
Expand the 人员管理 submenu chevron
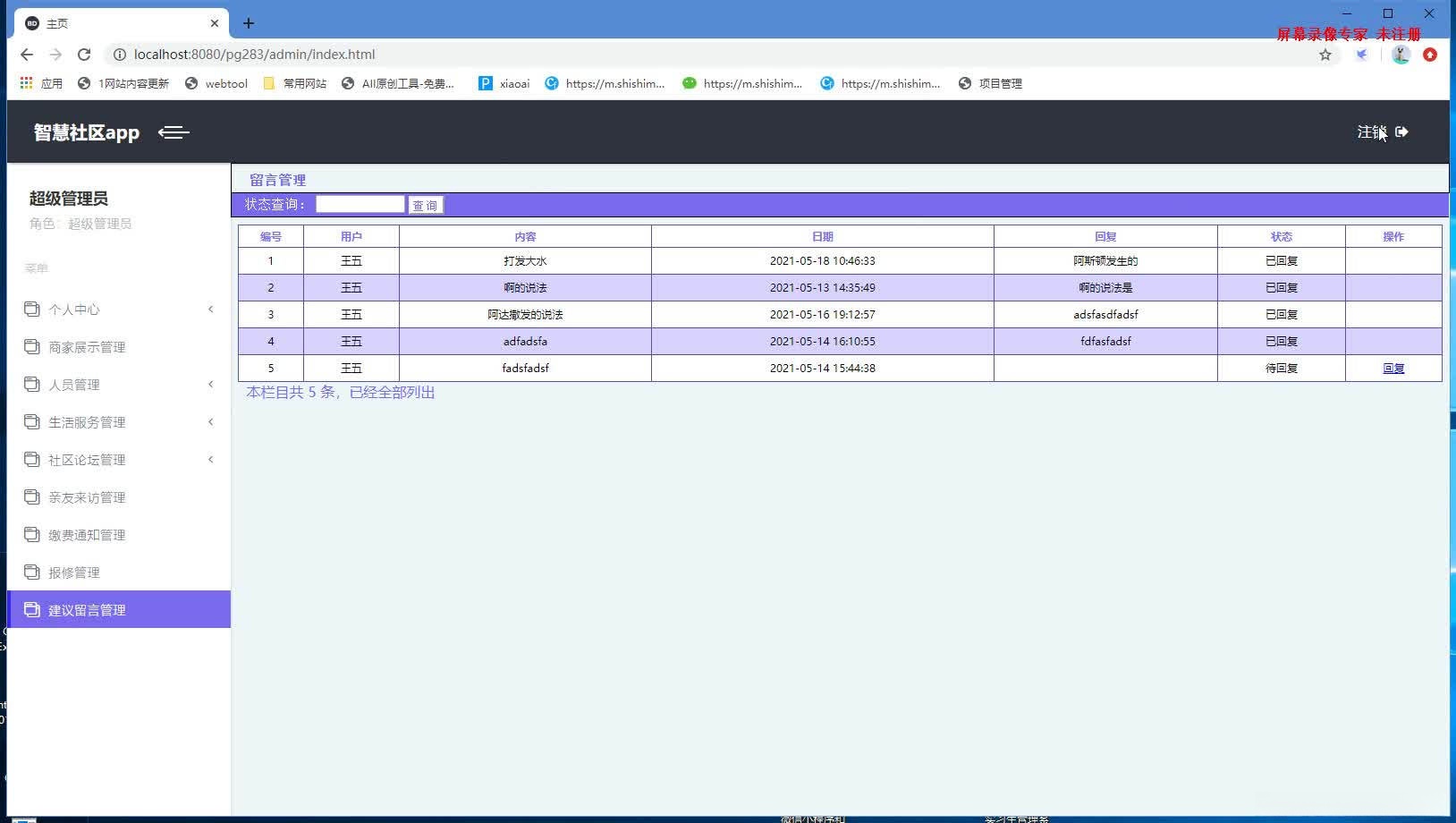click(211, 384)
